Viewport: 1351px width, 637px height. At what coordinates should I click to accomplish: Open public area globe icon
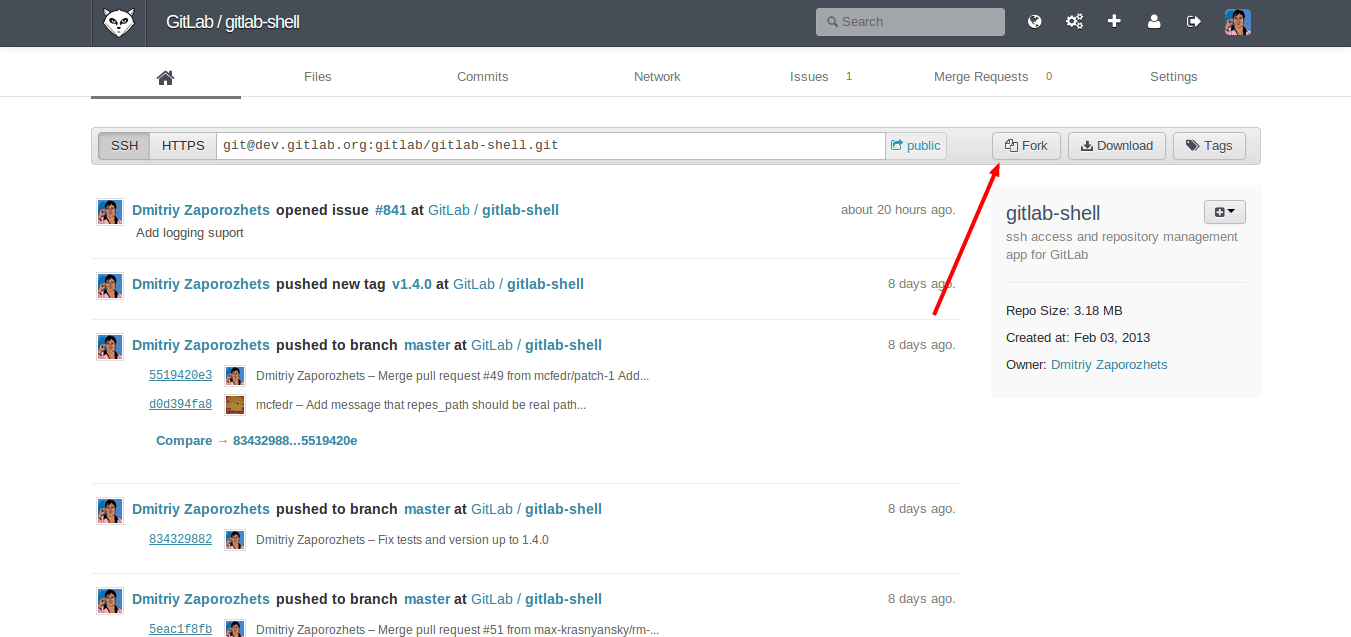tap(1035, 21)
